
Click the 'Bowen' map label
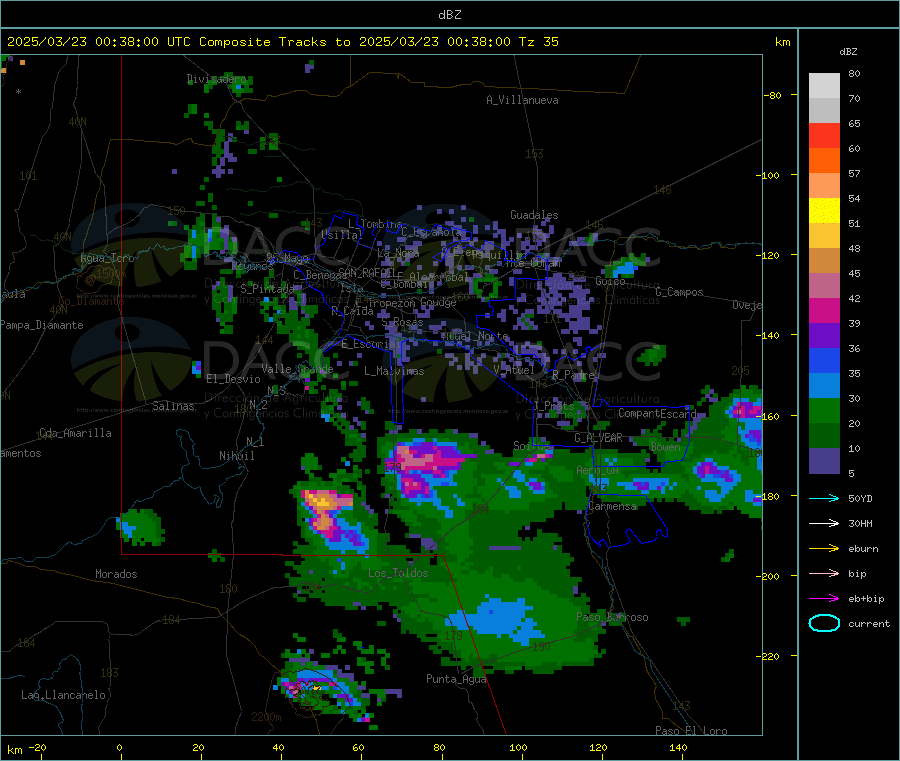click(x=665, y=446)
